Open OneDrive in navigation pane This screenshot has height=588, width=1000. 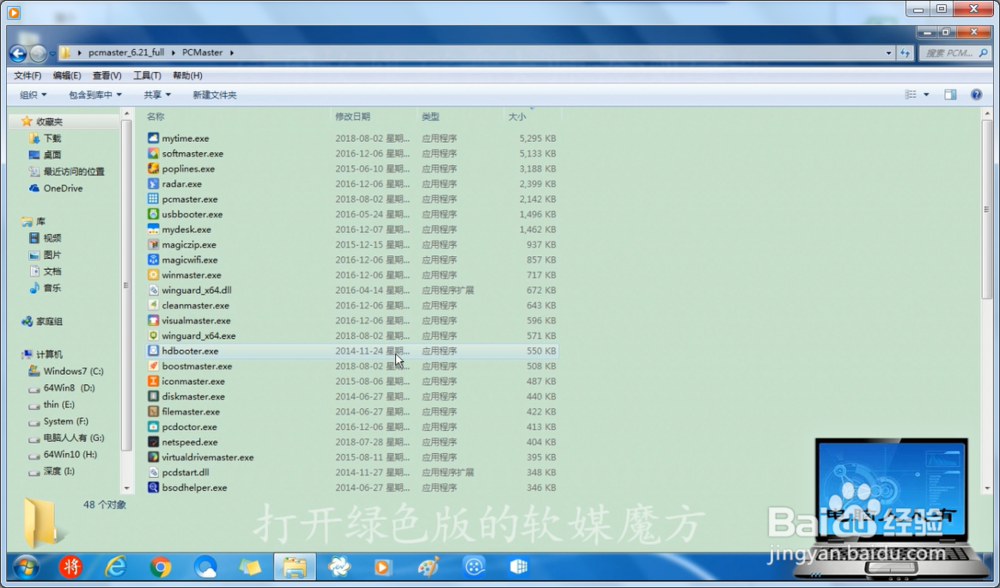pos(62,188)
